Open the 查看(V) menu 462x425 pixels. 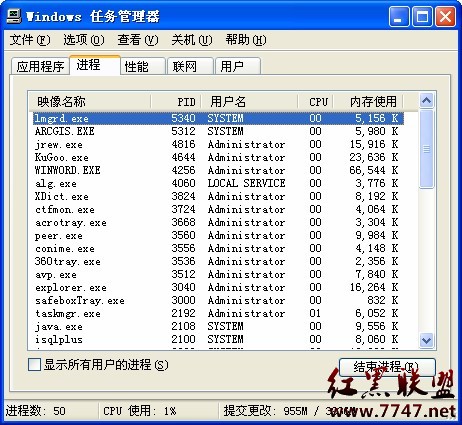click(138, 40)
